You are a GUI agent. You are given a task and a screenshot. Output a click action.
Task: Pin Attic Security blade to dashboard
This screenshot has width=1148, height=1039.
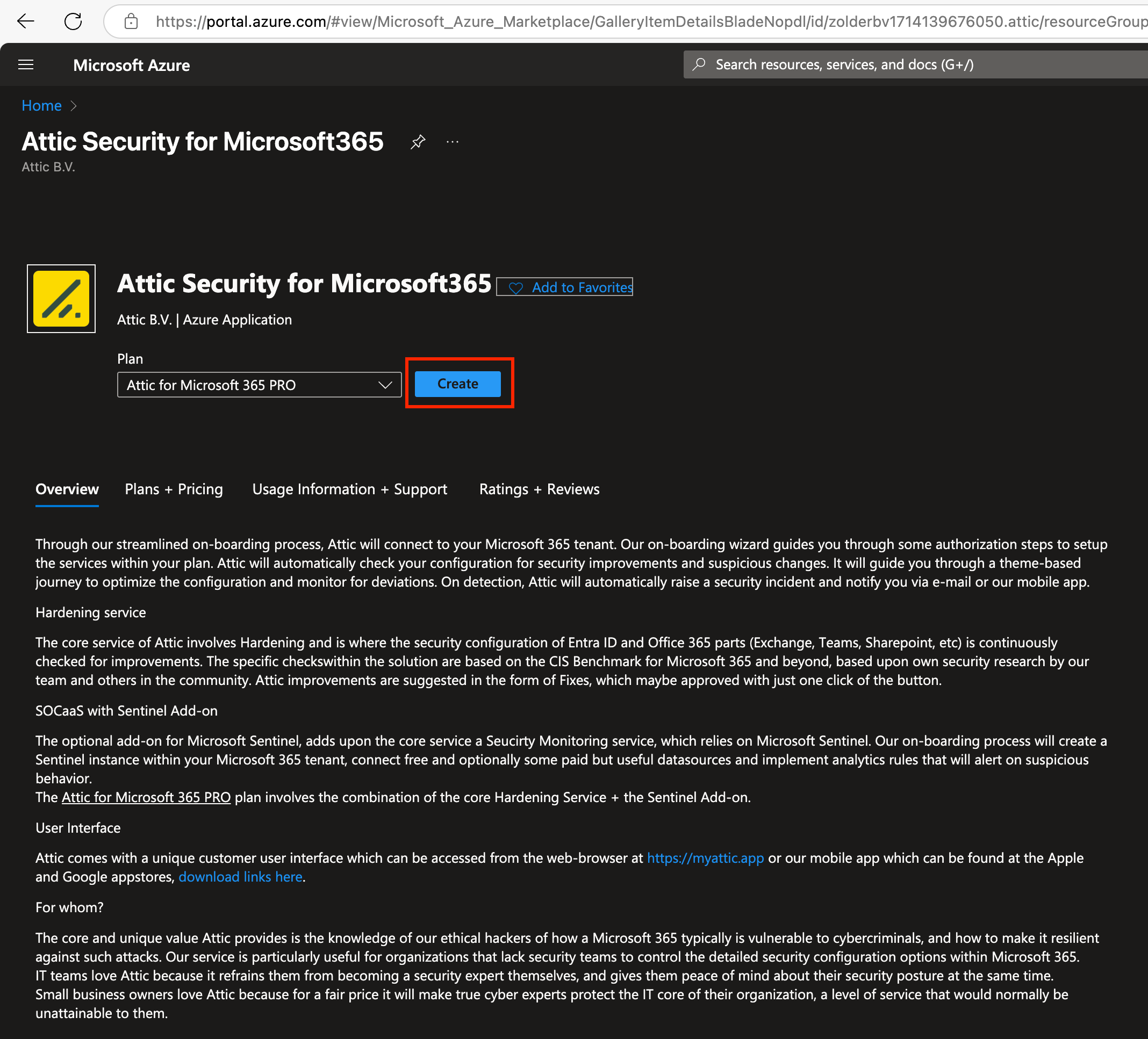418,142
